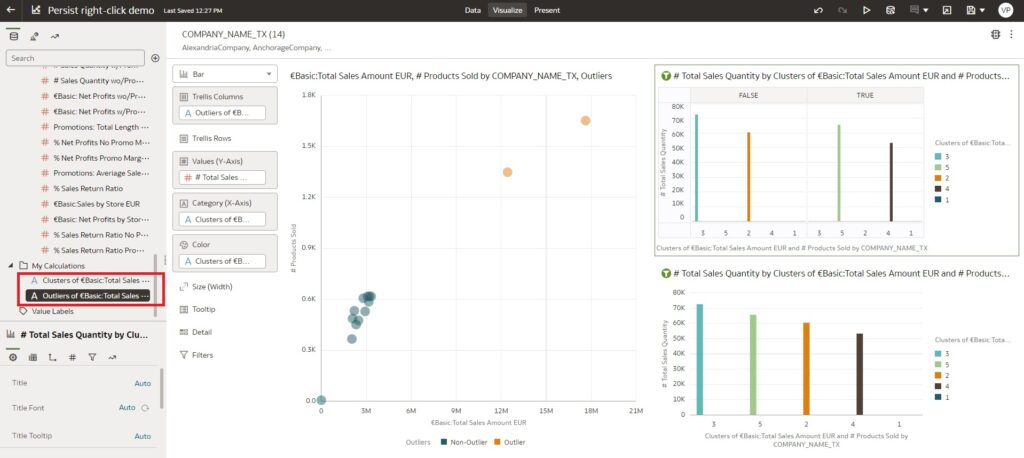The image size is (1024, 458).
Task: Click the refresh data icon in header
Action: click(x=889, y=10)
